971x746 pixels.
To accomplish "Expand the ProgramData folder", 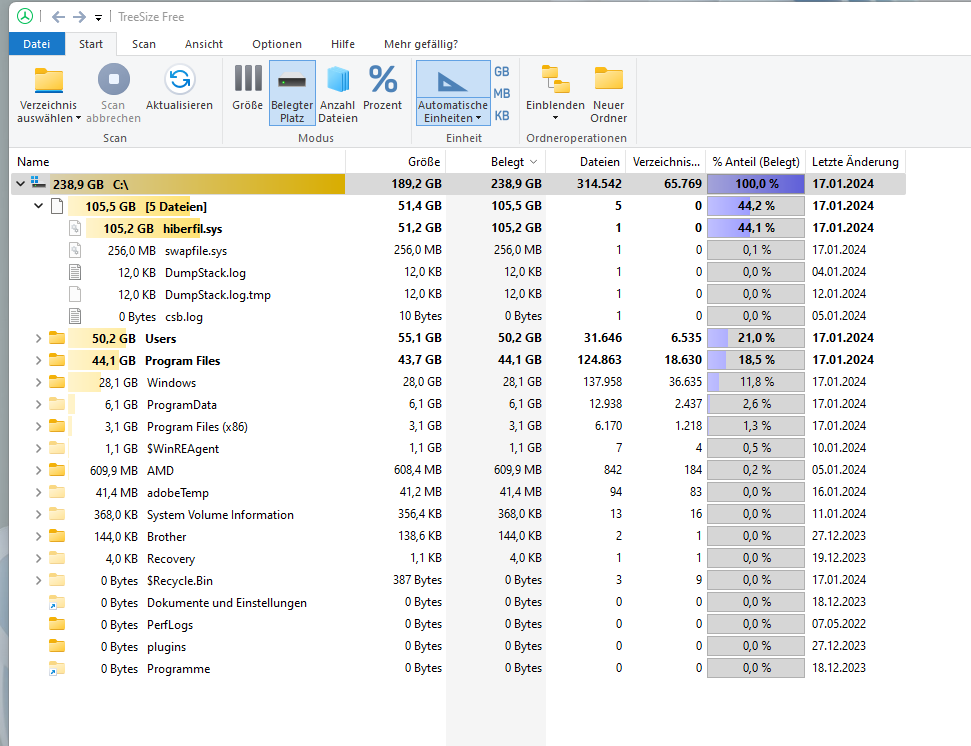I will point(38,404).
